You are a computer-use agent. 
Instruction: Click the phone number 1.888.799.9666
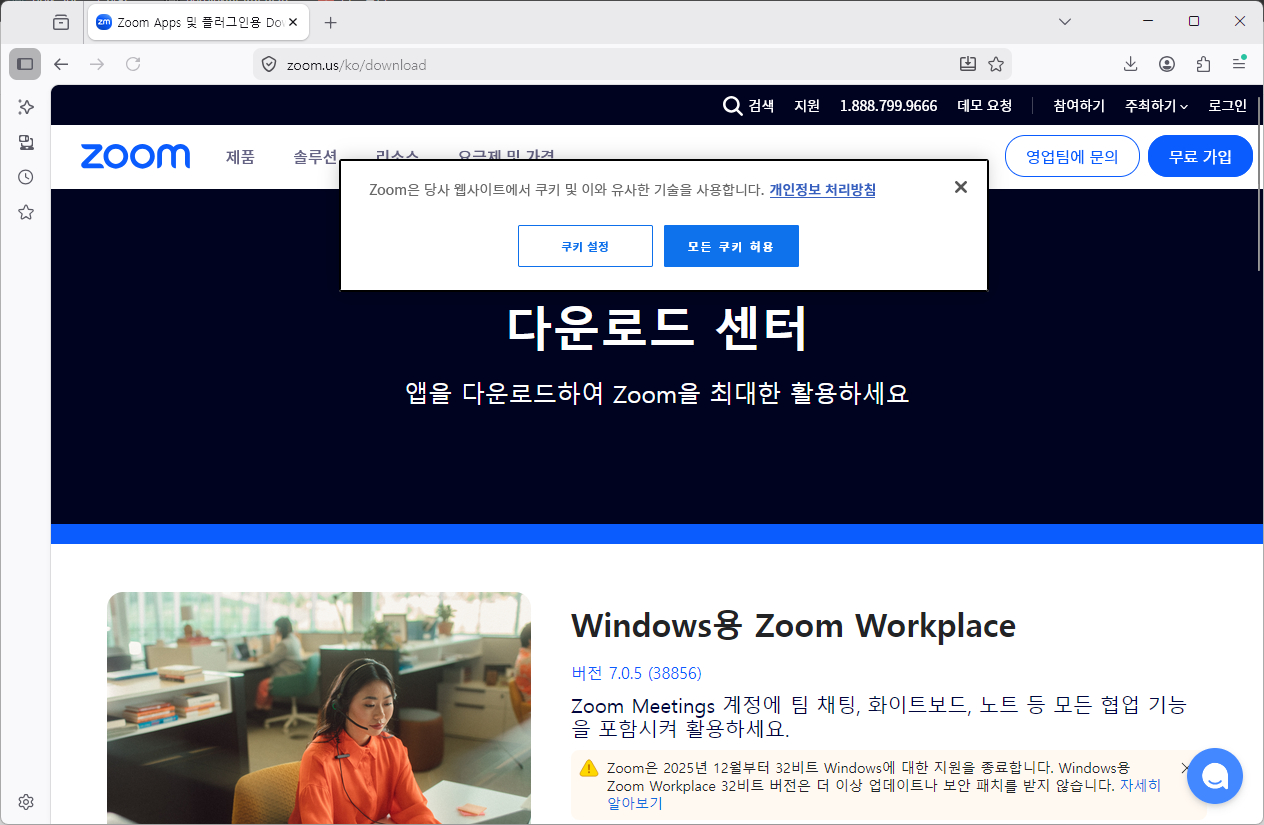click(888, 105)
